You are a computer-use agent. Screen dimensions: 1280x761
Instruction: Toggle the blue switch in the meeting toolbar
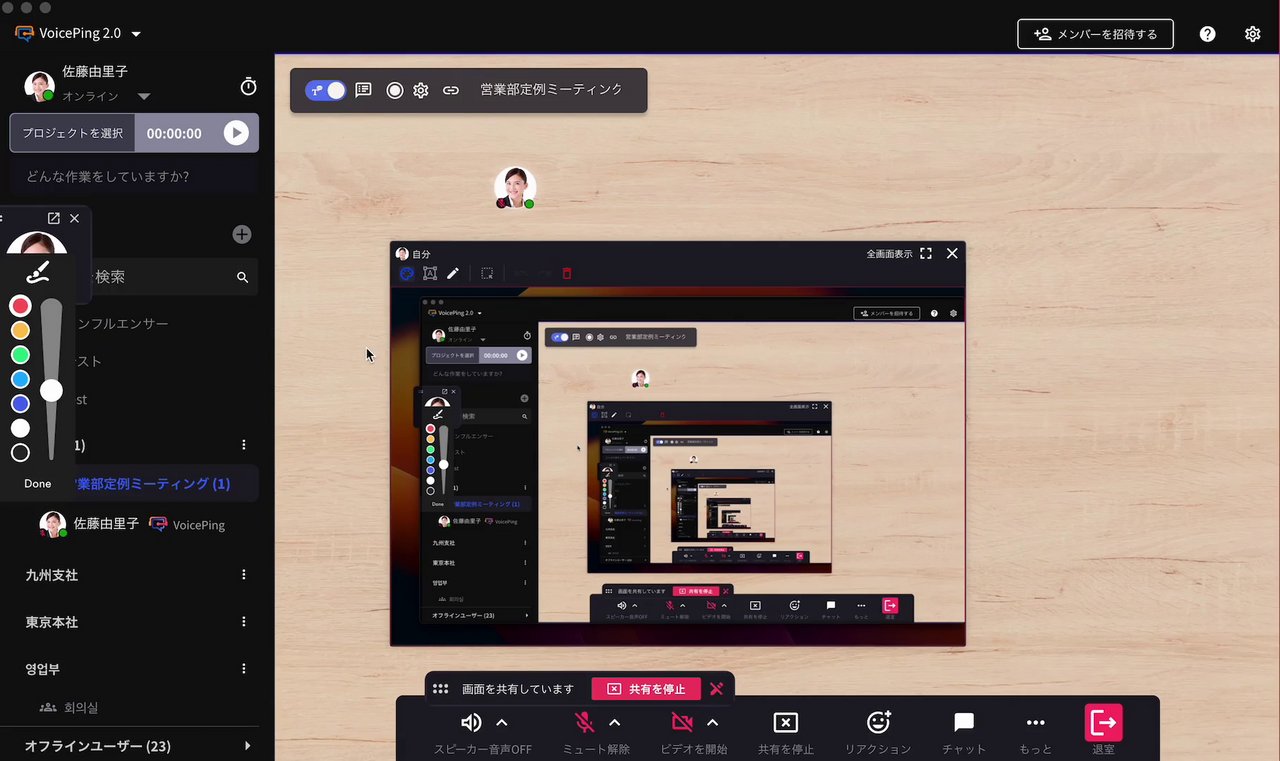pos(326,90)
